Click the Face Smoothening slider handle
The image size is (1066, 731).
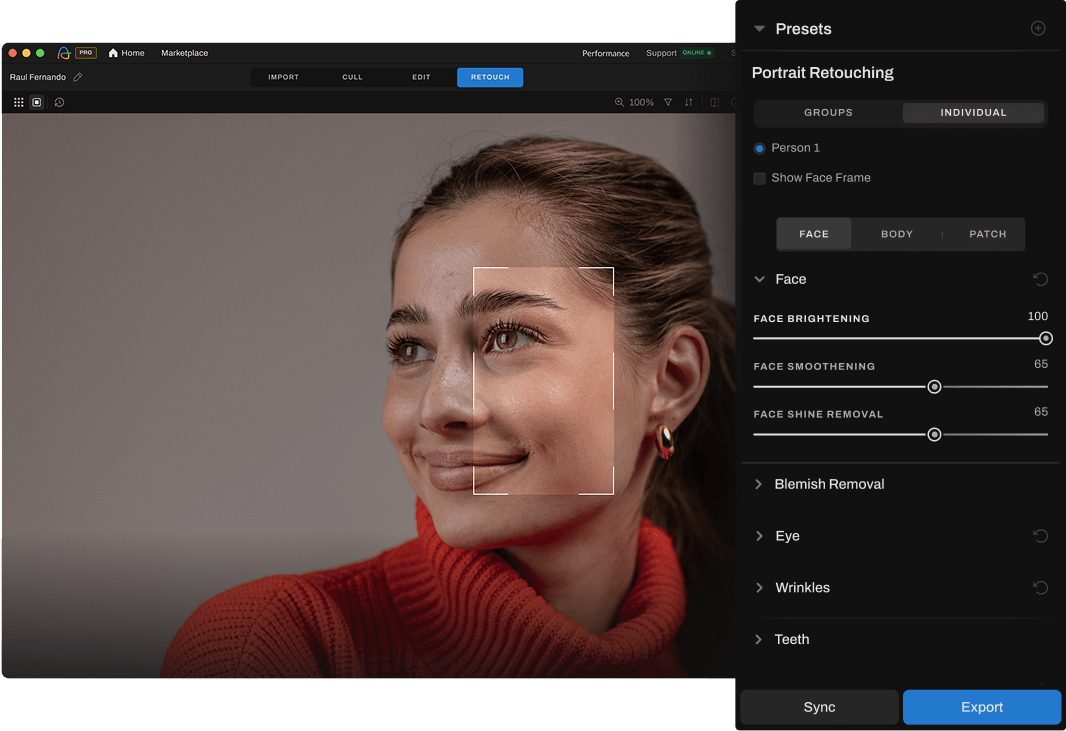tap(934, 387)
